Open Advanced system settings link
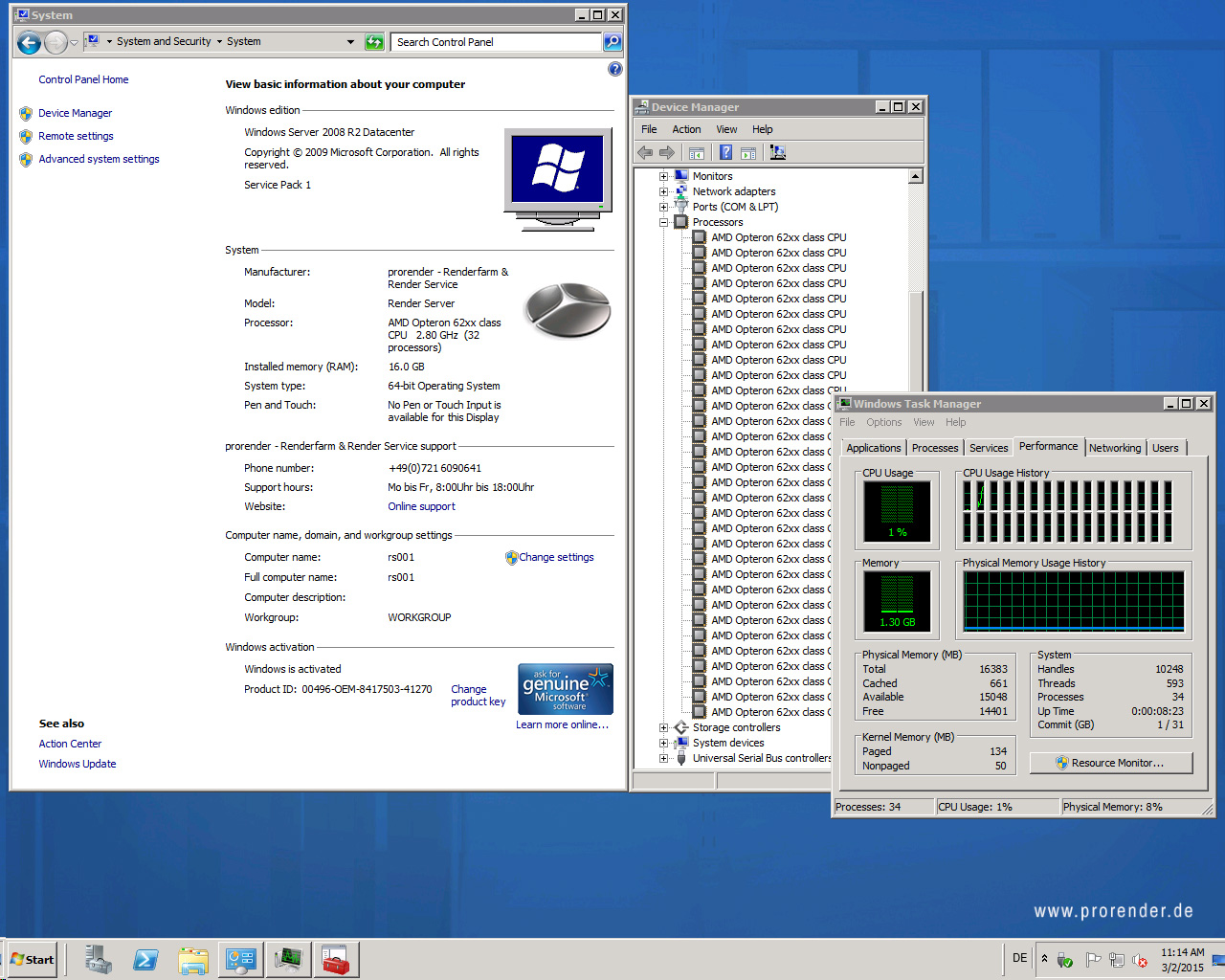Screen dimensions: 1225x980 99,159
